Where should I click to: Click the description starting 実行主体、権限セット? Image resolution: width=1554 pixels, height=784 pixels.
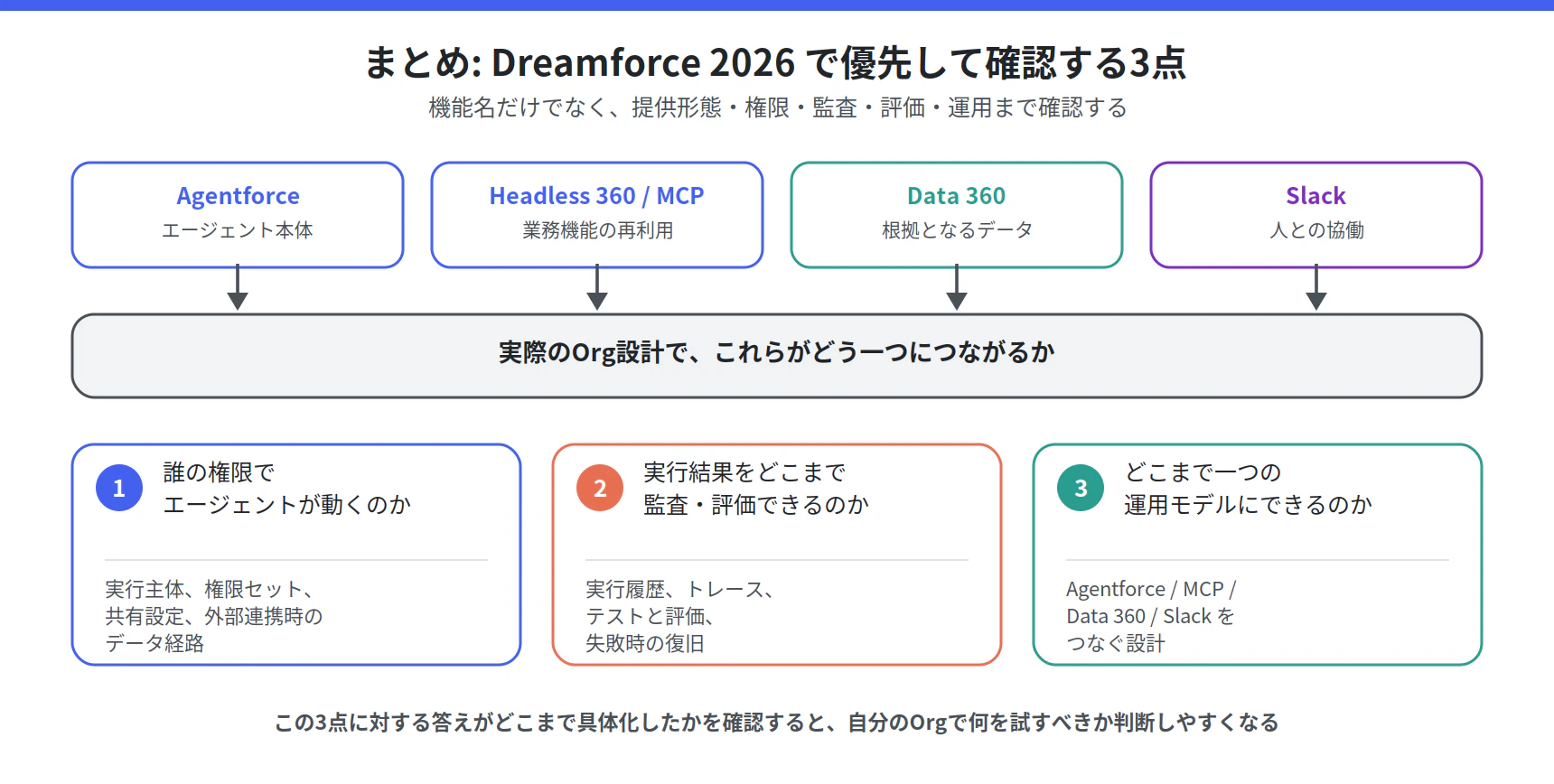click(214, 616)
